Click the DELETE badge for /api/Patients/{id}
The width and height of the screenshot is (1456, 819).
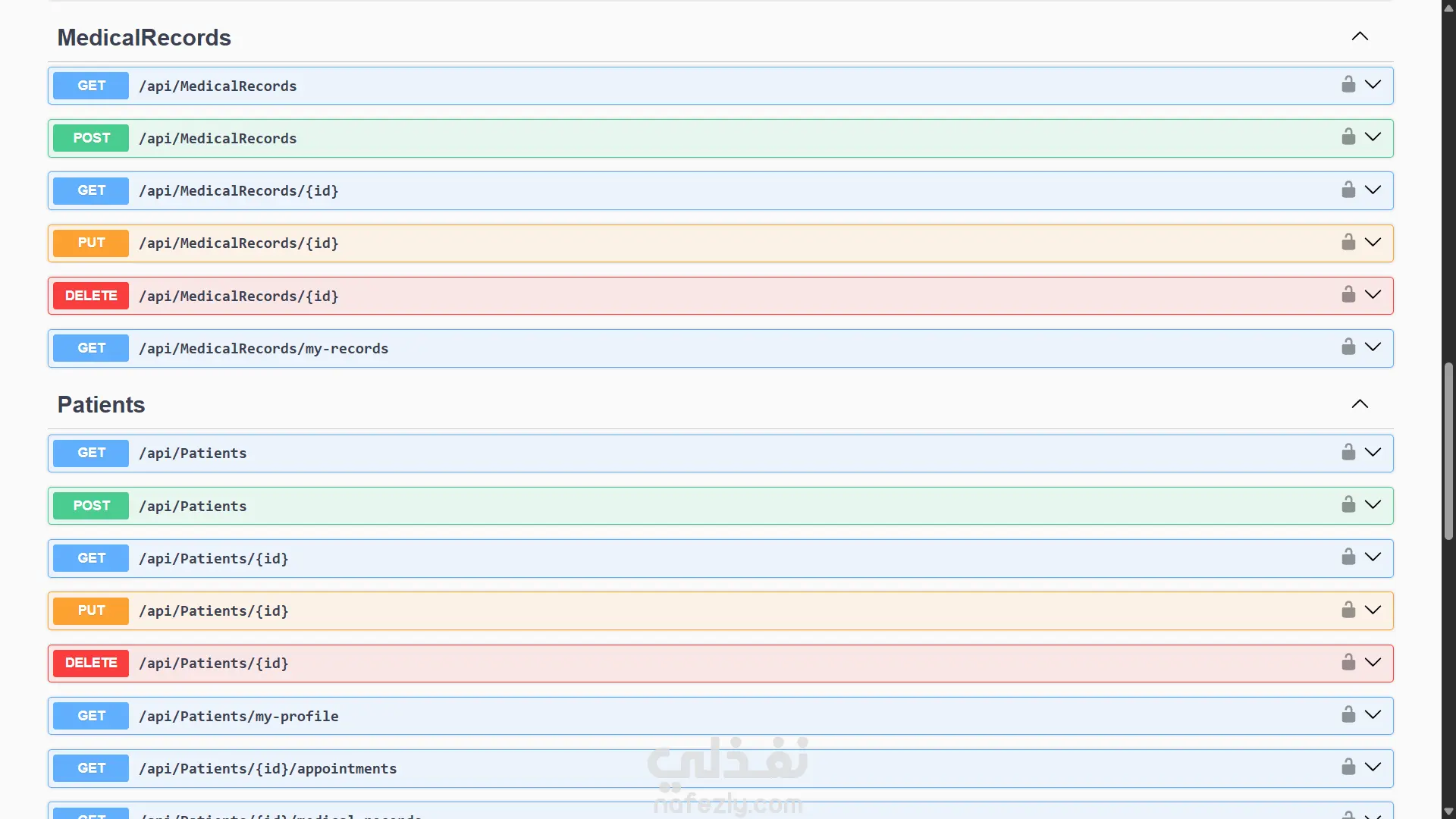[x=91, y=663]
